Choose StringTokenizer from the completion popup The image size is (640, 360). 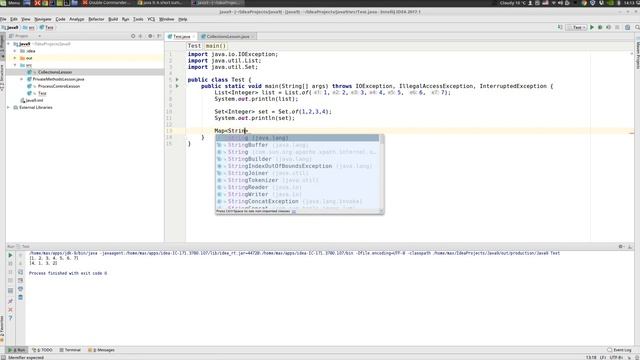298,180
